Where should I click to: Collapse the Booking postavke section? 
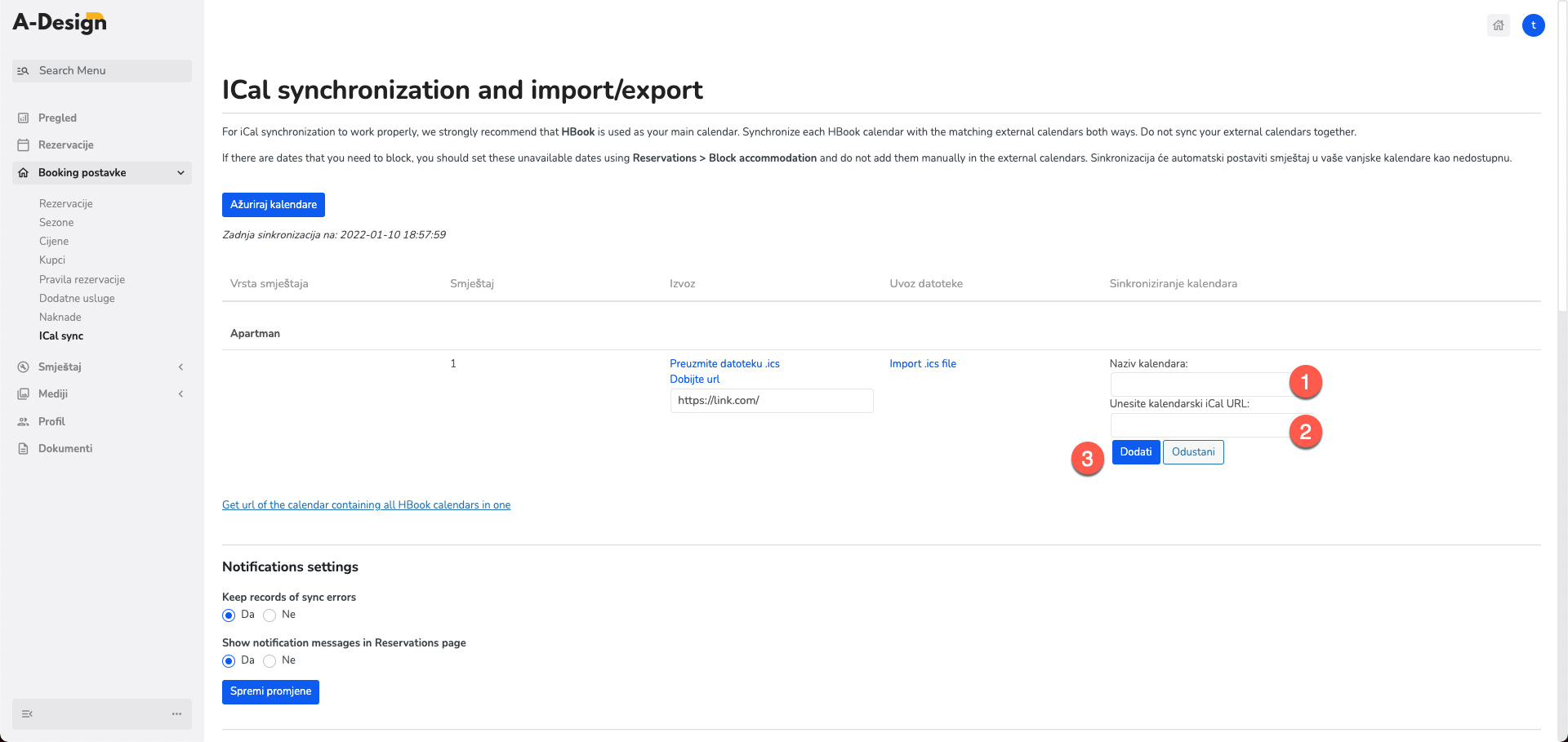click(180, 173)
